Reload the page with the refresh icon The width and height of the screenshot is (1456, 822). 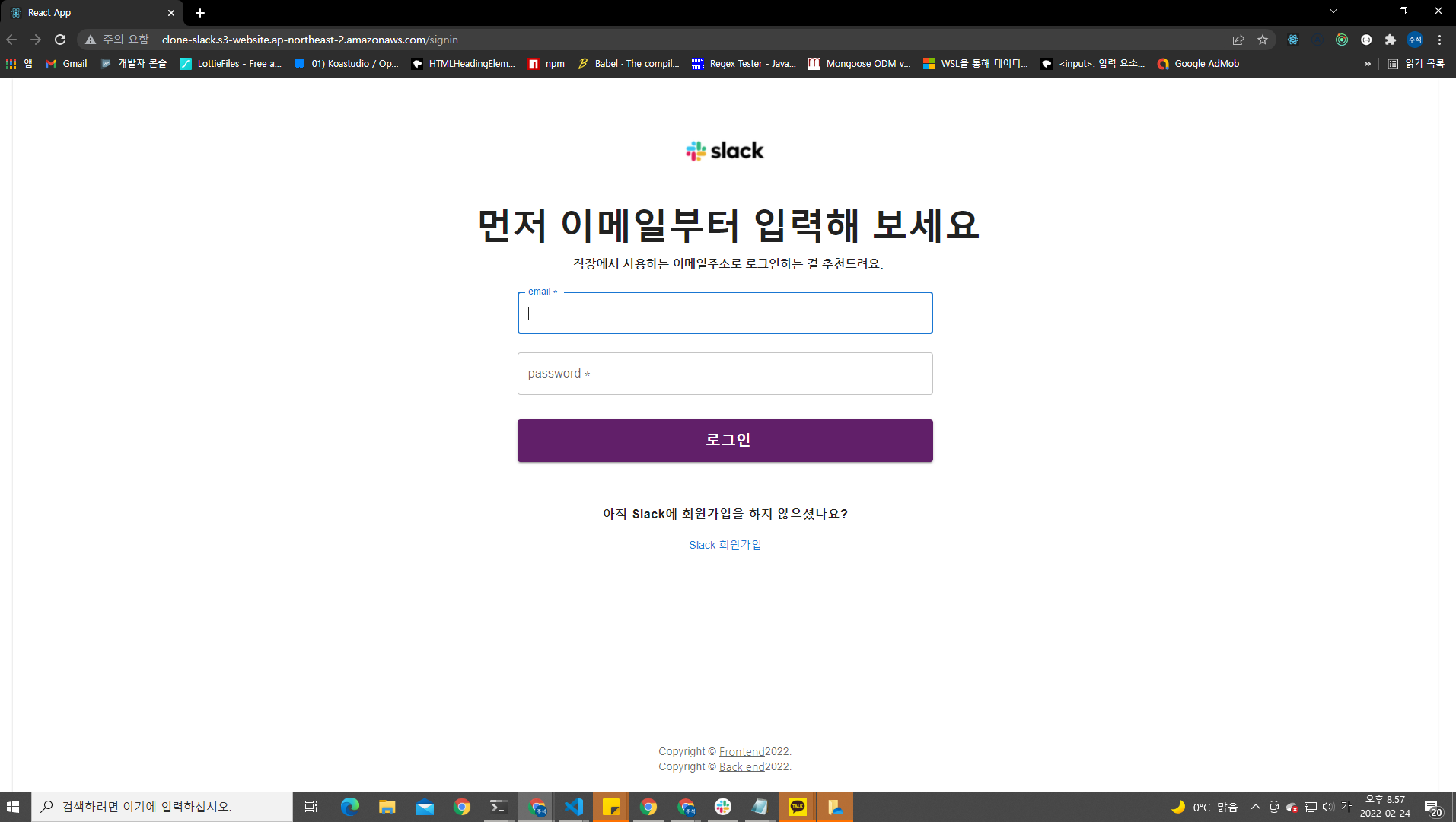pos(60,40)
